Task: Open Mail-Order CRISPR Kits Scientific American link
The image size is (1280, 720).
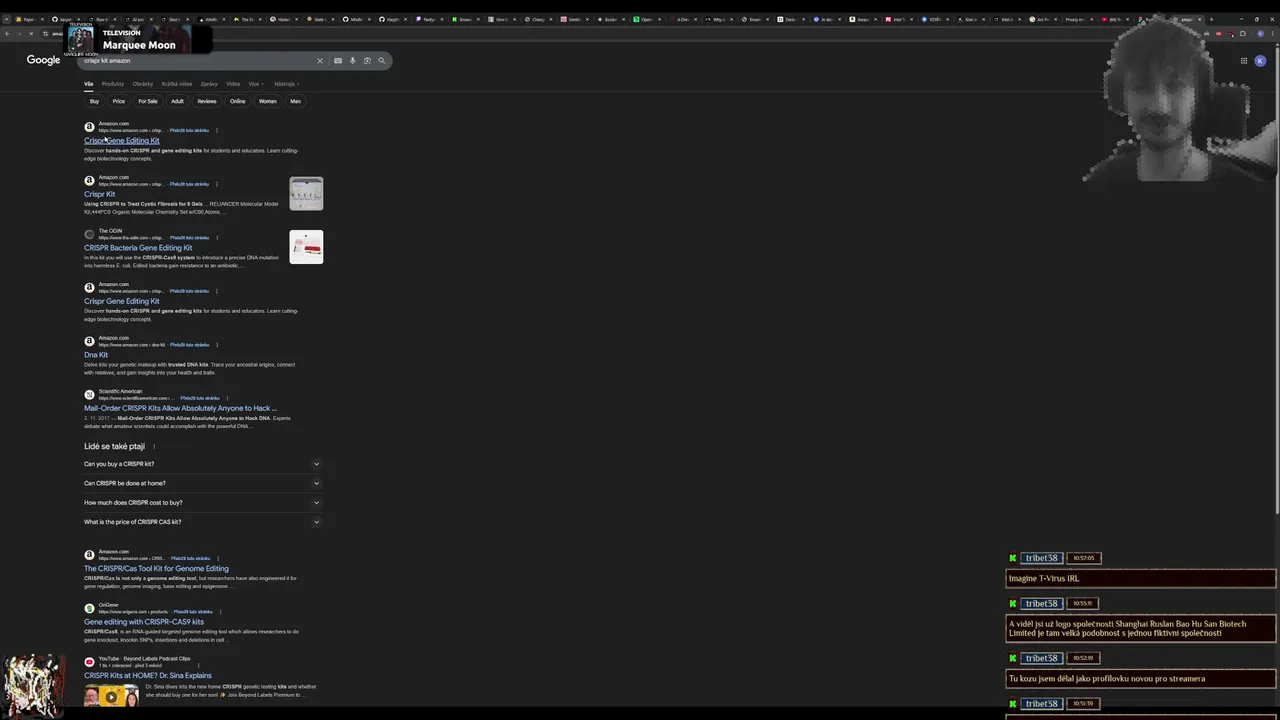Action: point(180,408)
